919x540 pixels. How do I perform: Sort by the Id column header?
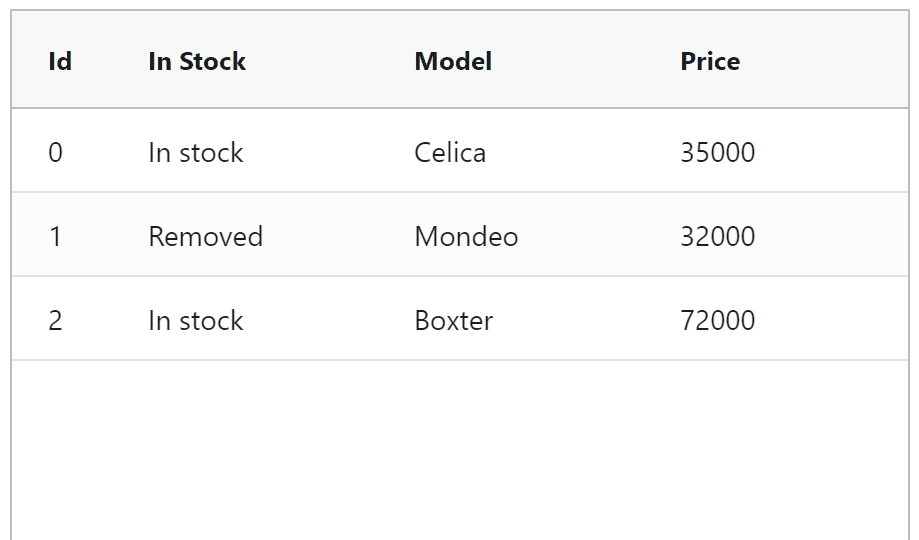[60, 61]
